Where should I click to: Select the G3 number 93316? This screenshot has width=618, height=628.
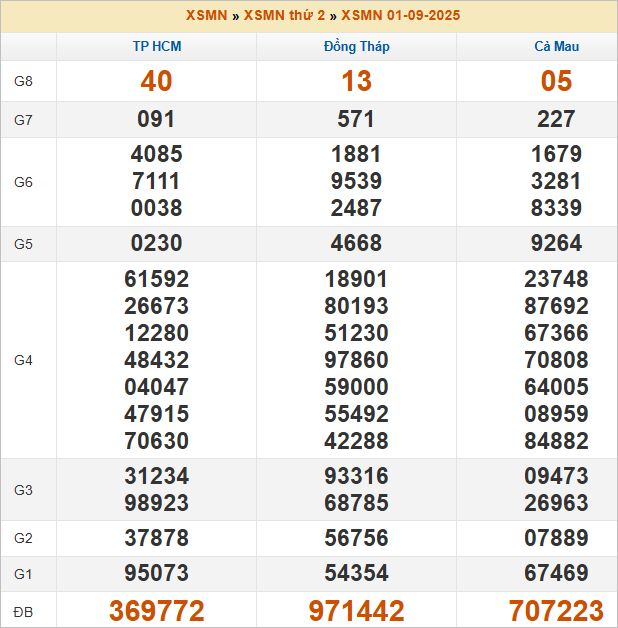pyautogui.click(x=357, y=477)
